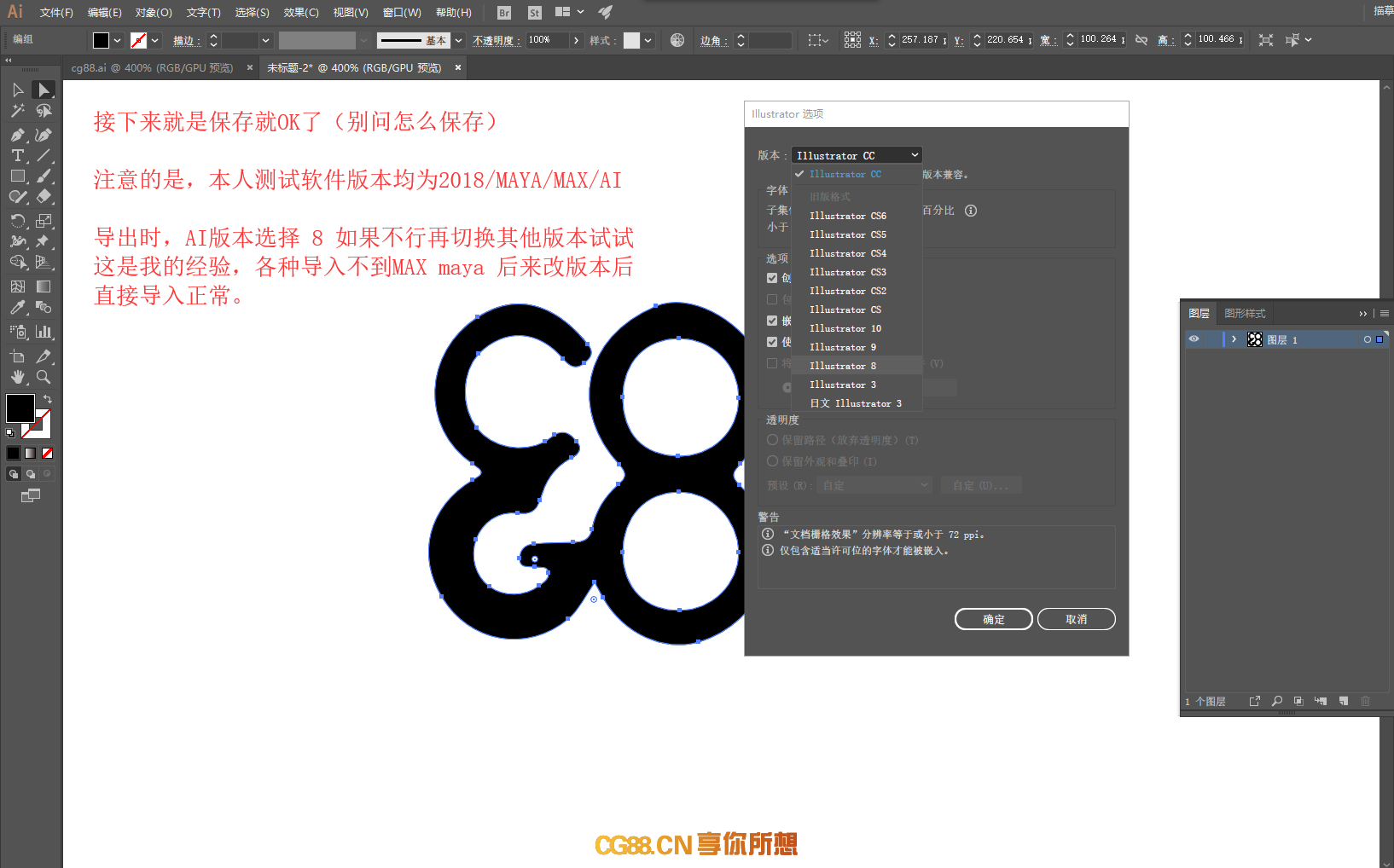The height and width of the screenshot is (868, 1394).
Task: Select the Curvature tool
Action: pyautogui.click(x=44, y=135)
